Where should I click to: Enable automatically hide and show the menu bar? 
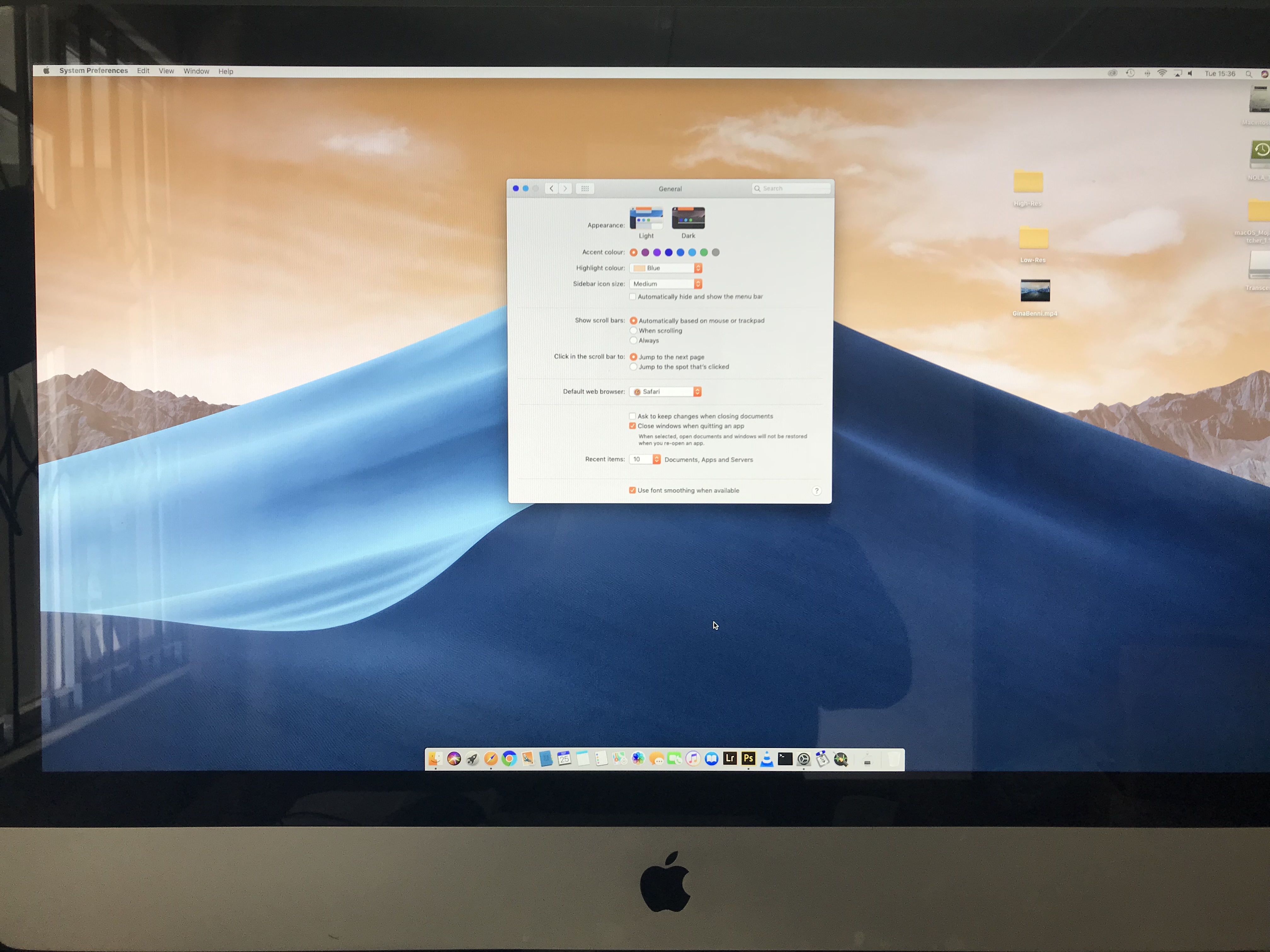(x=632, y=297)
